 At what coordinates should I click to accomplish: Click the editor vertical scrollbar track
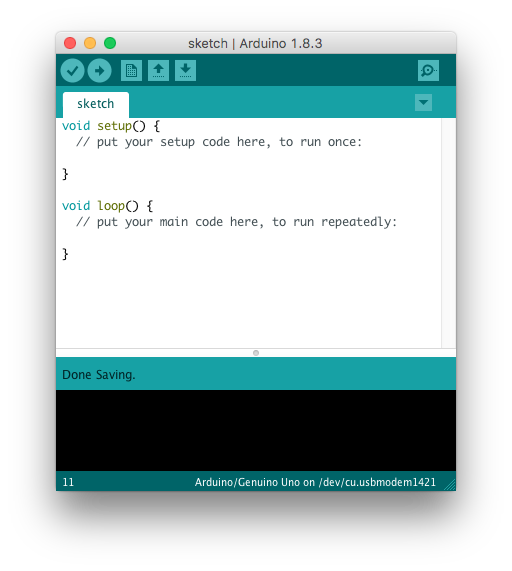(x=449, y=233)
